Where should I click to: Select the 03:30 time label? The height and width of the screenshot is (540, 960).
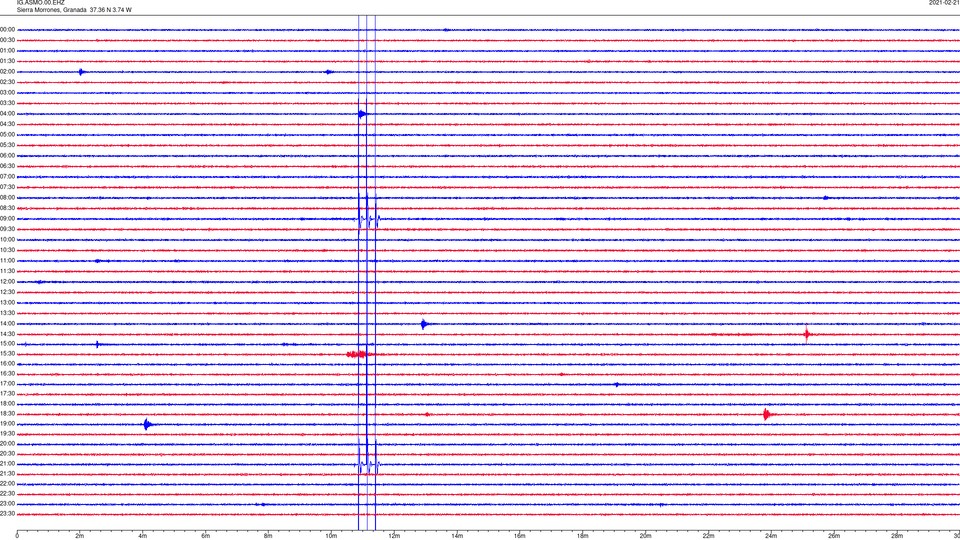(7, 103)
